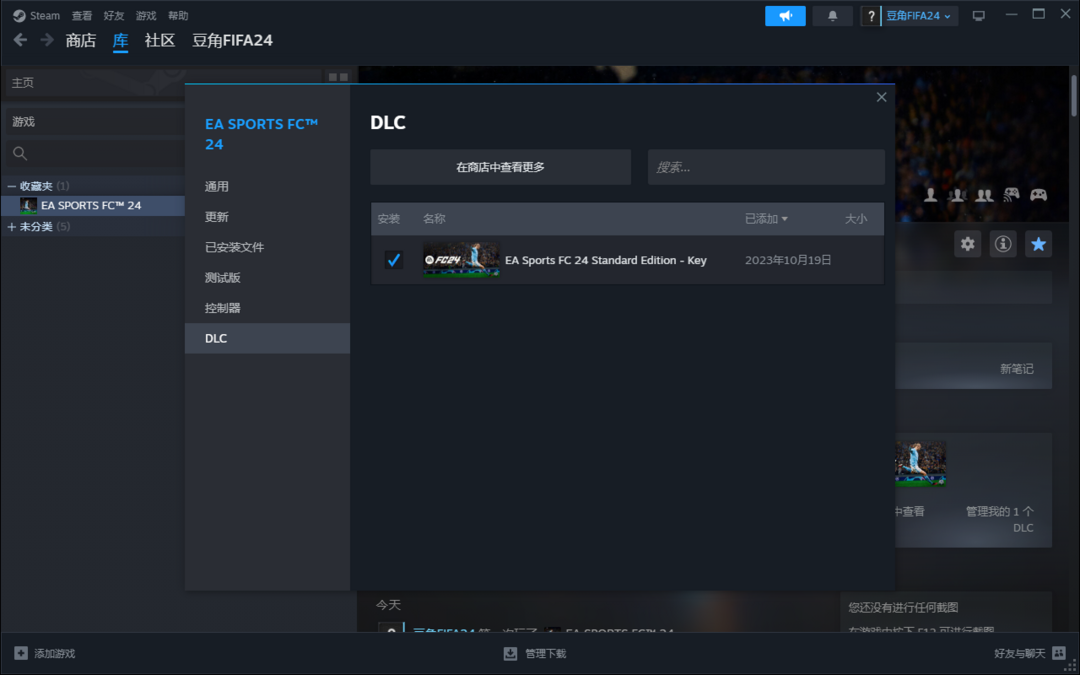The image size is (1080, 675).
Task: Sort DLC list by 名称 column
Action: [x=434, y=219]
